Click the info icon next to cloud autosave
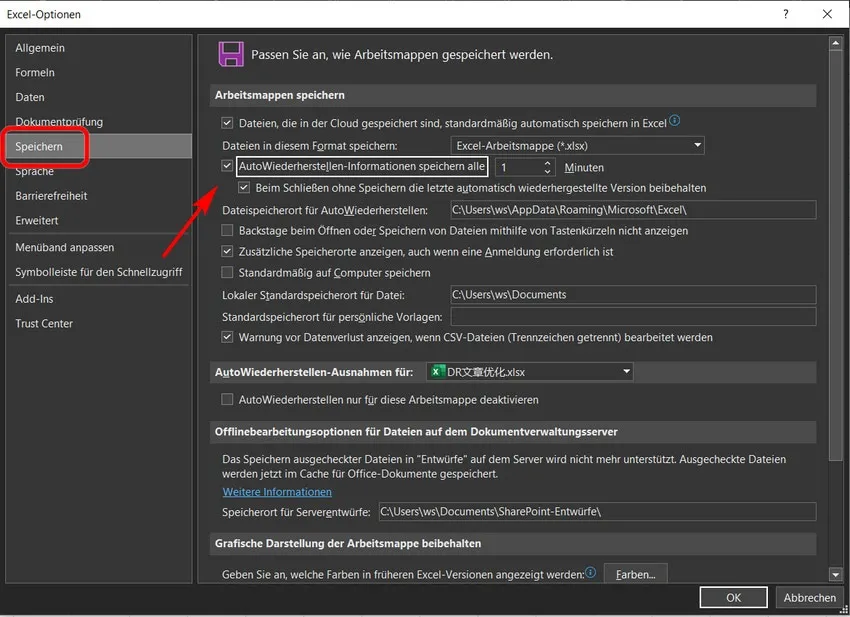 676,122
